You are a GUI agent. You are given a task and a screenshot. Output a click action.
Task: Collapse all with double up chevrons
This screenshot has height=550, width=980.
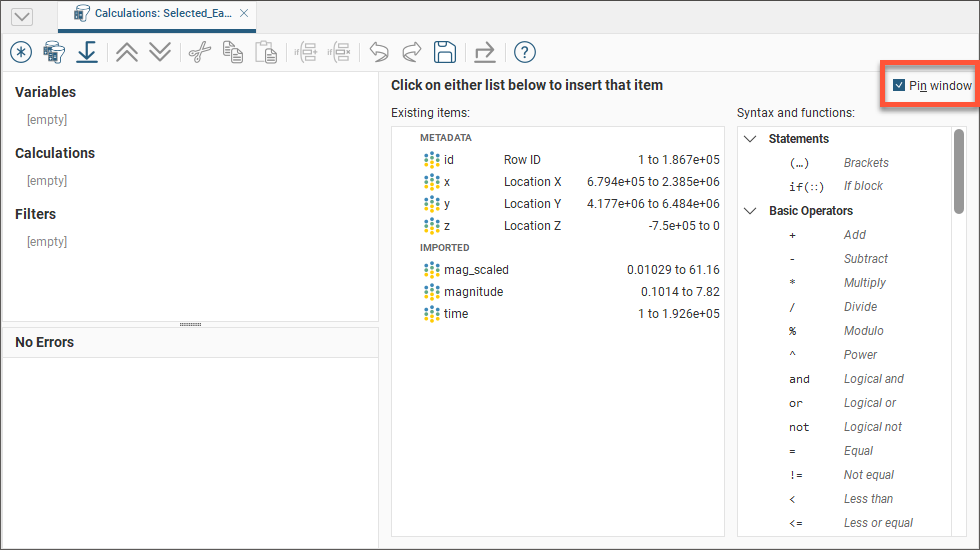click(x=127, y=52)
